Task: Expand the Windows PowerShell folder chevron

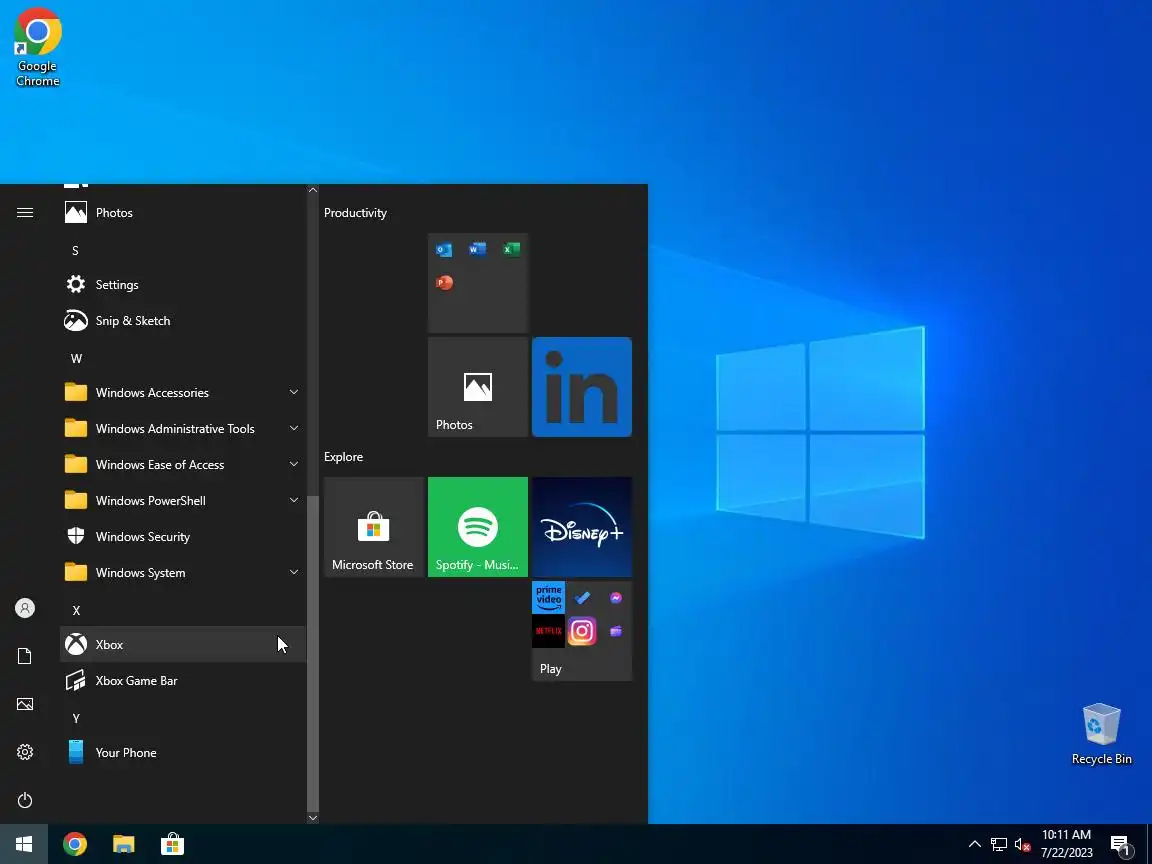Action: tap(294, 500)
